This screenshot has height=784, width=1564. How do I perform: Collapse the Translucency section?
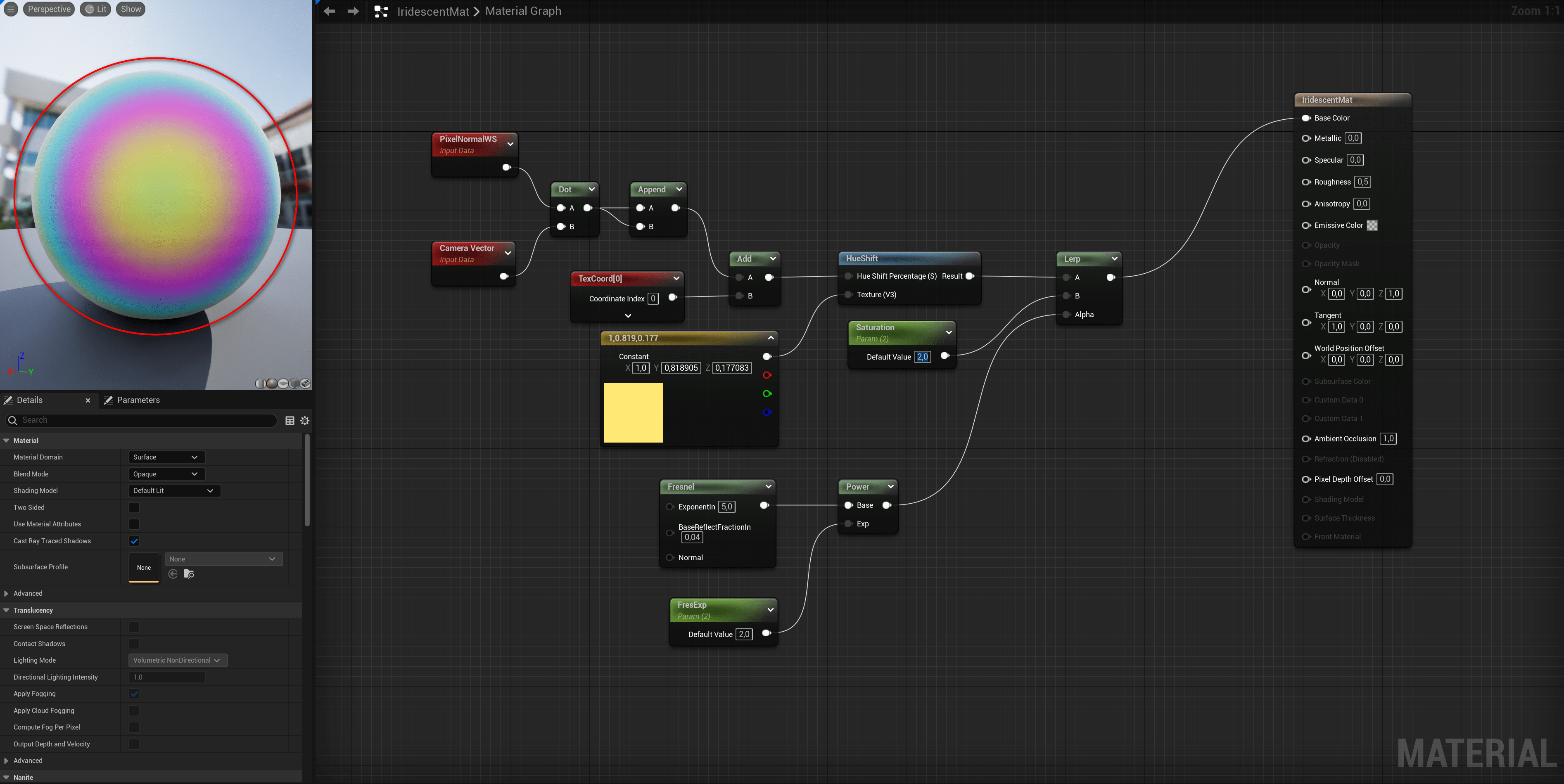7,610
